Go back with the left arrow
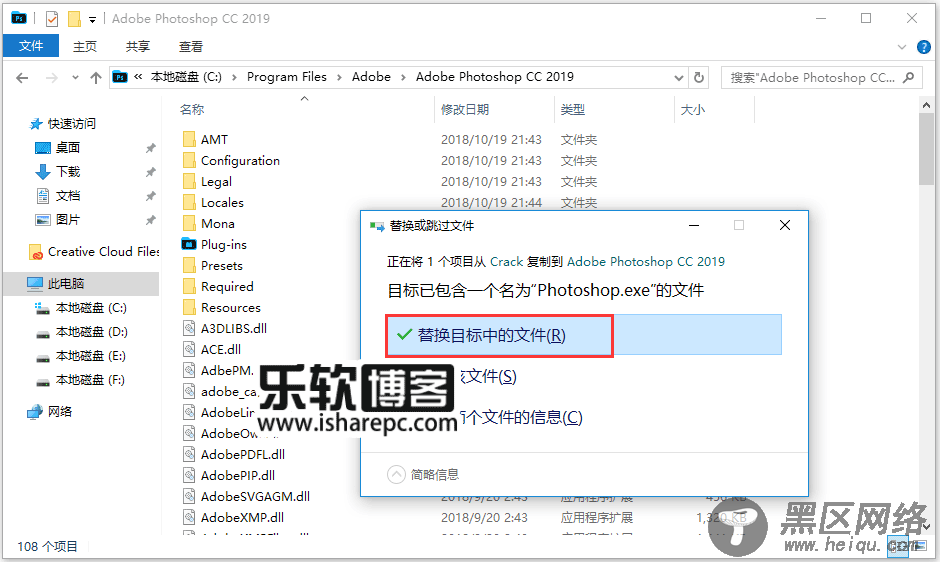Viewport: 940px width, 562px height. (x=22, y=77)
